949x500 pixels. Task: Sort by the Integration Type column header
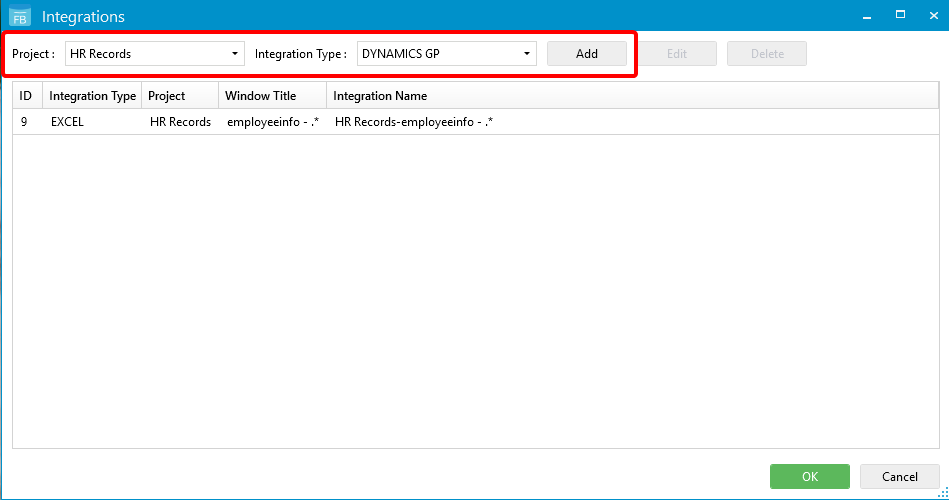[92, 96]
